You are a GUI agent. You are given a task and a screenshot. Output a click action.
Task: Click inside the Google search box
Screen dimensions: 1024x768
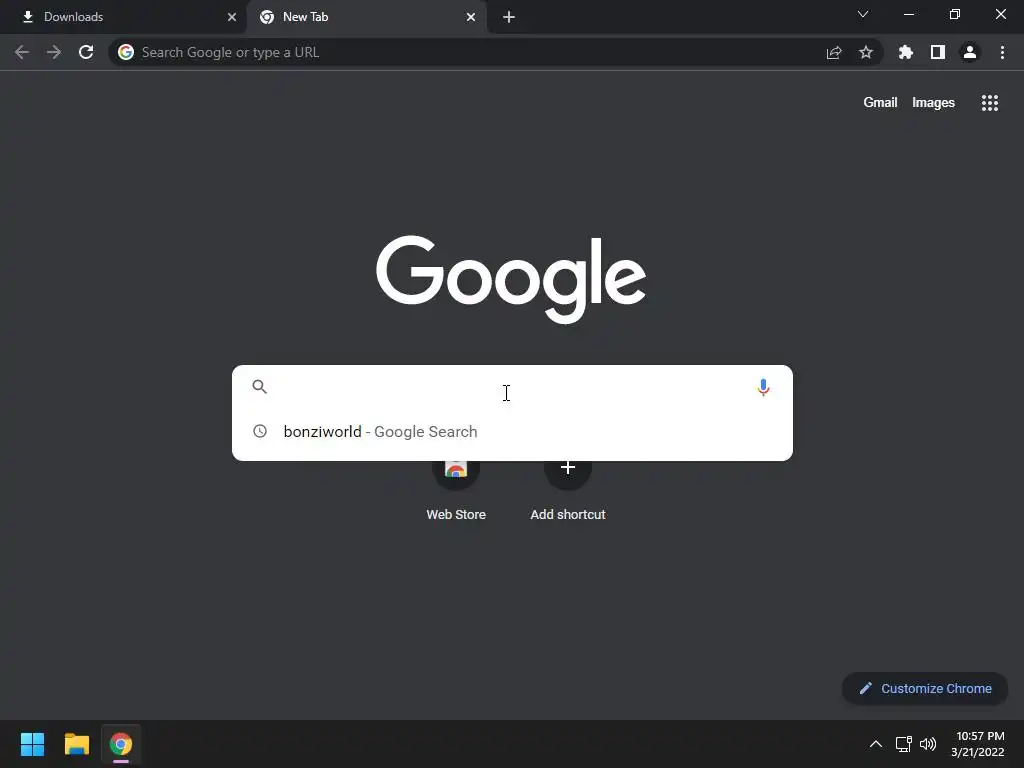tap(512, 387)
